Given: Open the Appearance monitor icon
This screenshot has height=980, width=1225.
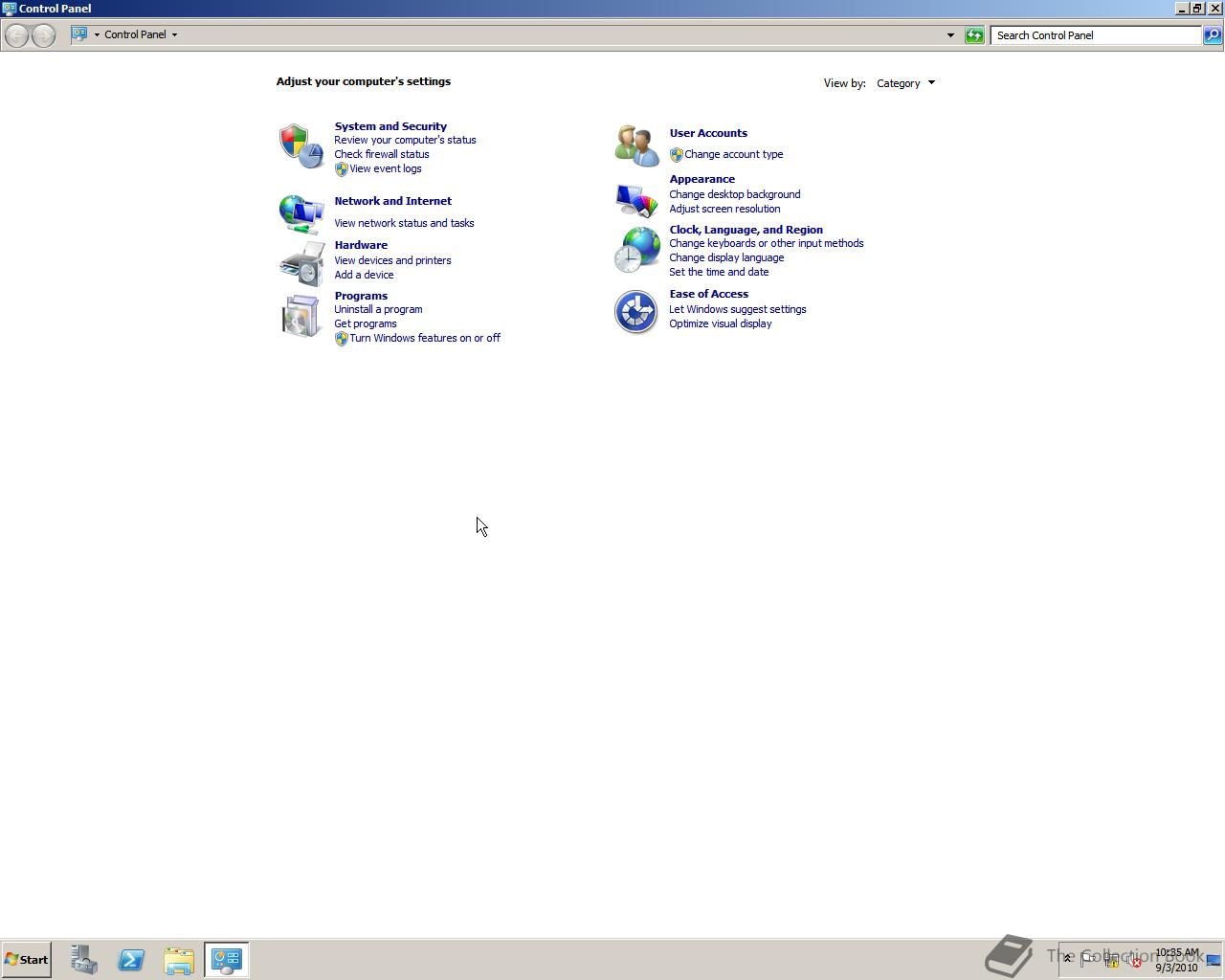Looking at the screenshot, I should (x=636, y=199).
